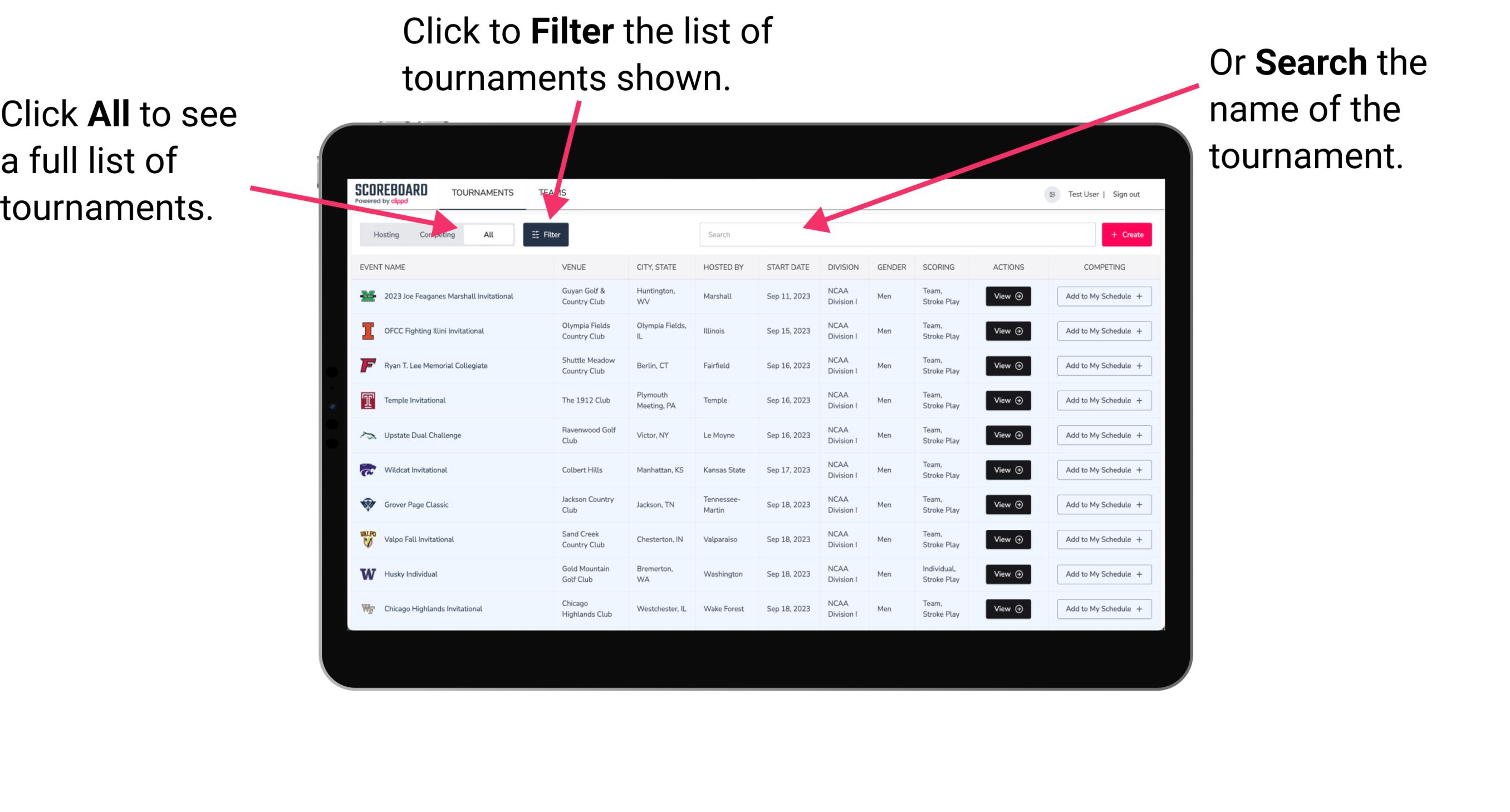
Task: Click Create new tournament button
Action: [1128, 234]
